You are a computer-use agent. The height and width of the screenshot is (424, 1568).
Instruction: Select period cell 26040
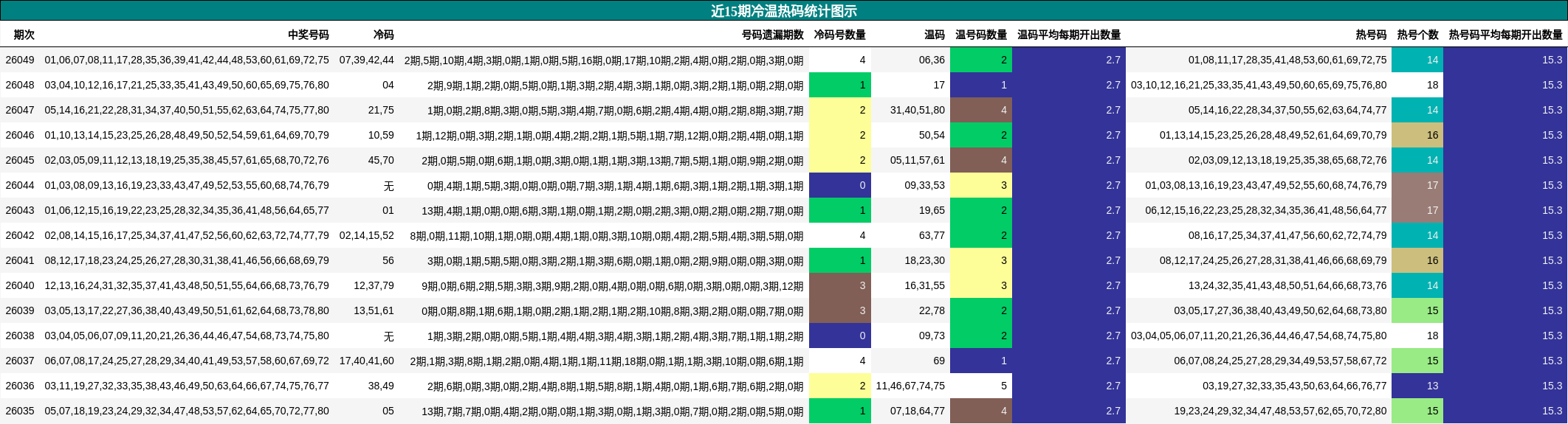[20, 285]
